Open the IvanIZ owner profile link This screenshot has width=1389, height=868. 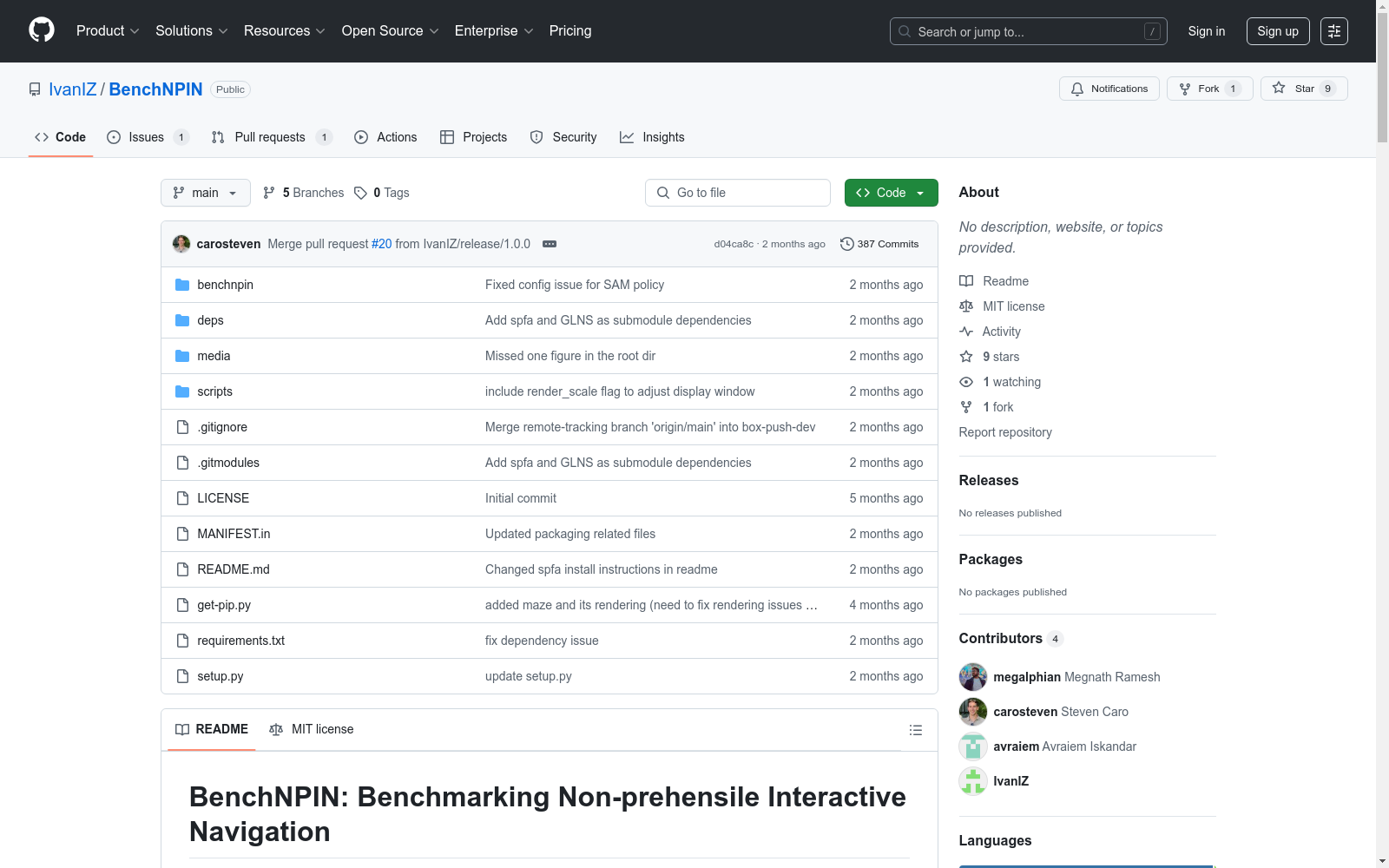73,89
